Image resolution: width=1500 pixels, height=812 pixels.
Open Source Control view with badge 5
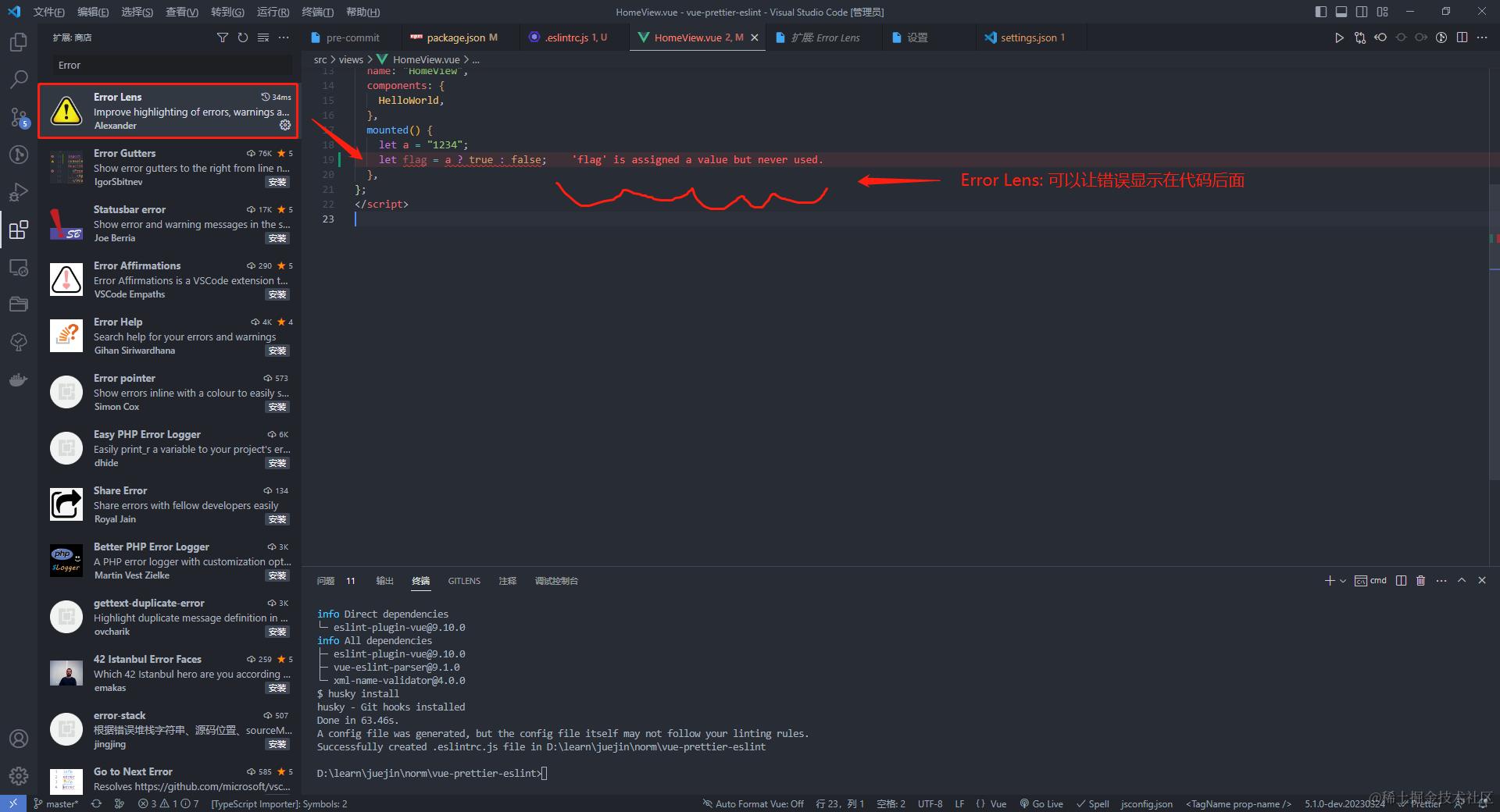[x=19, y=117]
